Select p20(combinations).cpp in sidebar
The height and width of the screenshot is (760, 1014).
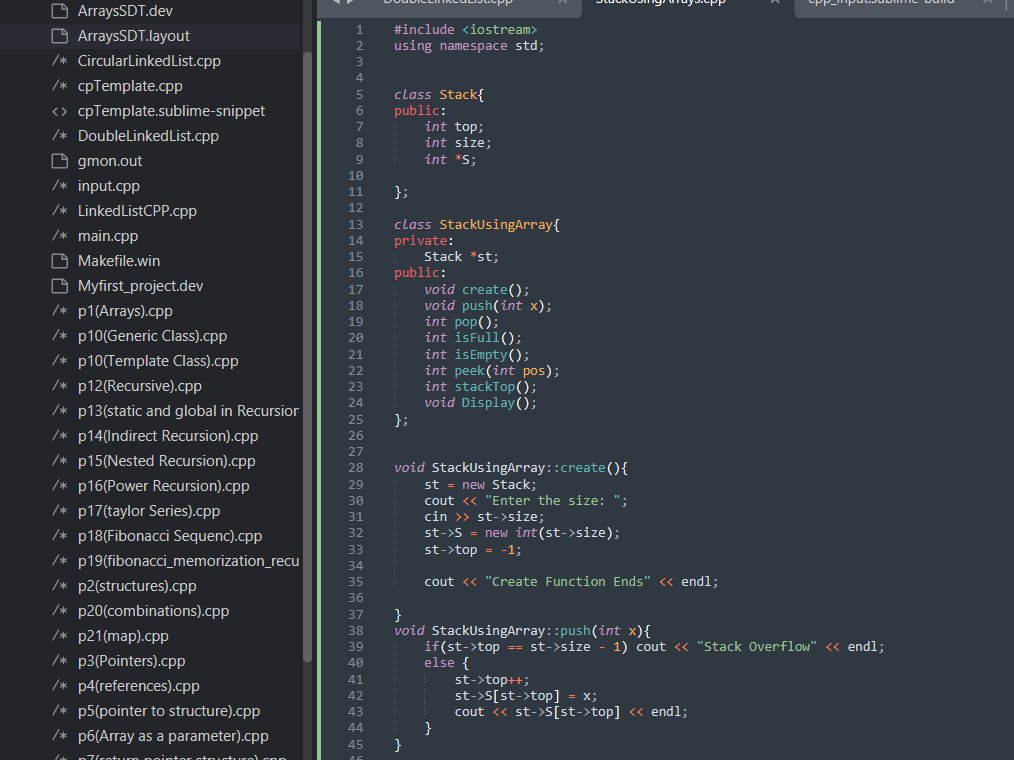[x=153, y=611]
